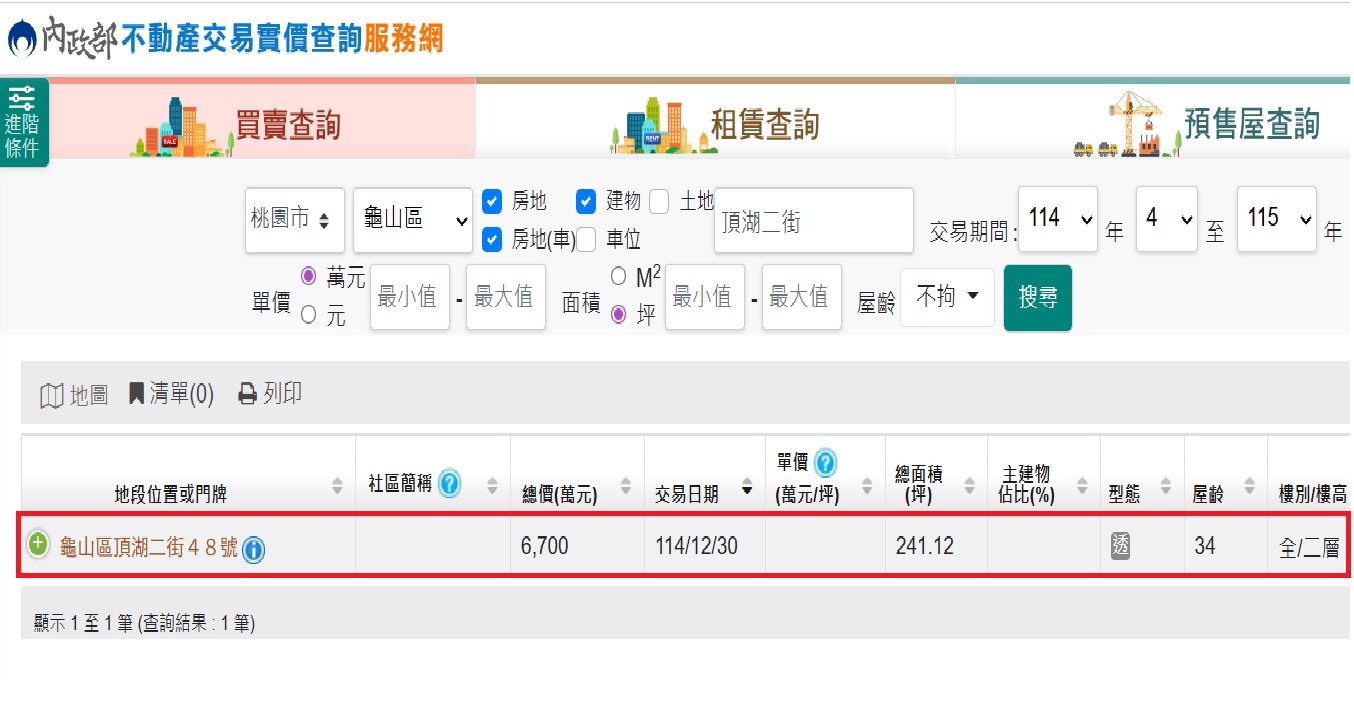Image resolution: width=1354 pixels, height=708 pixels.
Task: Expand row details with green plus icon
Action: point(38,545)
